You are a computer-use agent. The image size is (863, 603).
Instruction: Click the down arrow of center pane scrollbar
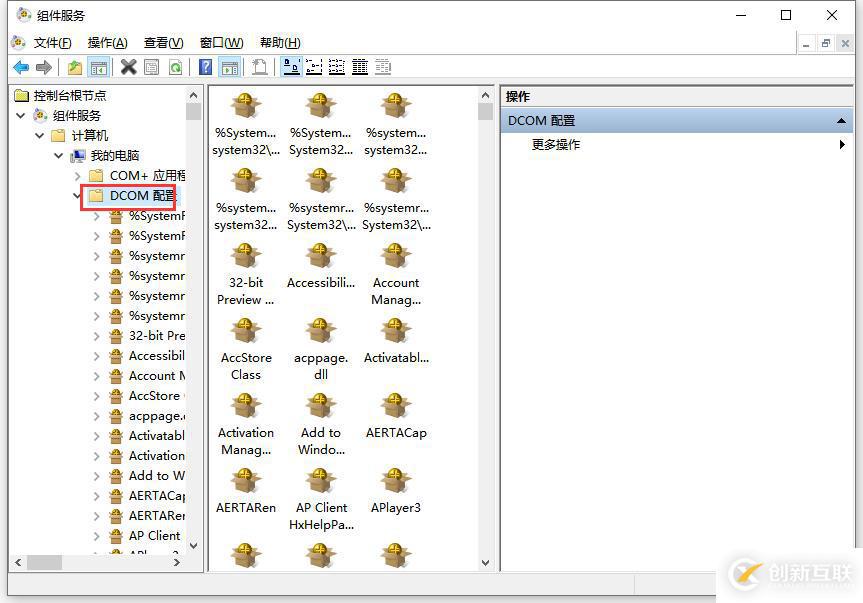pos(485,562)
